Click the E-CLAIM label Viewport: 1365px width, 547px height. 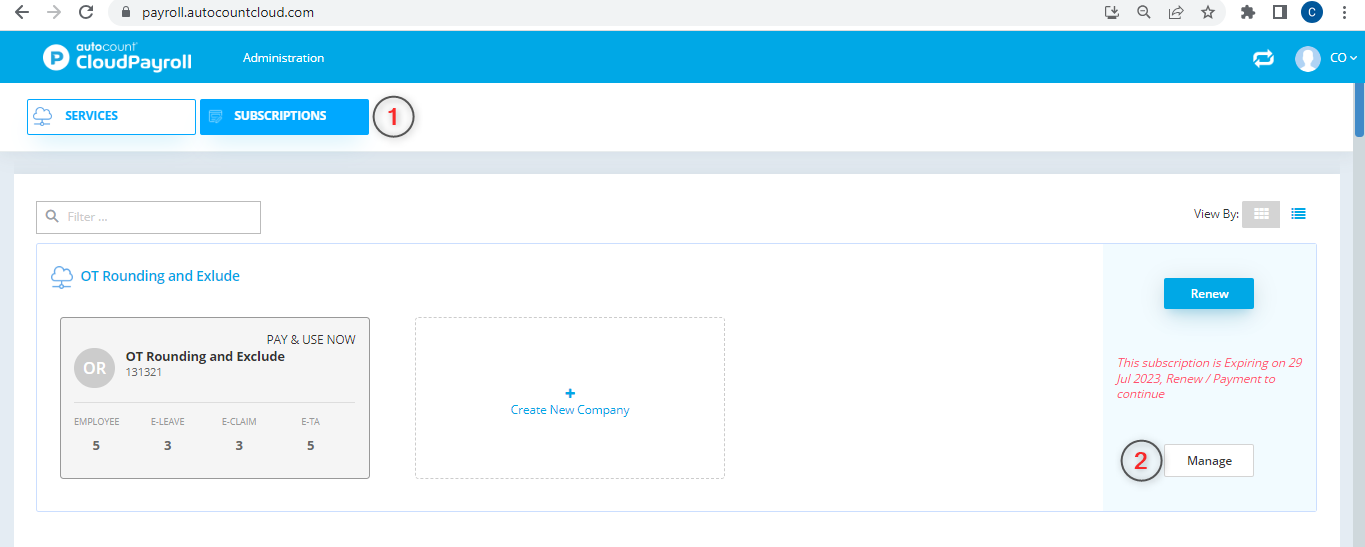pos(239,422)
